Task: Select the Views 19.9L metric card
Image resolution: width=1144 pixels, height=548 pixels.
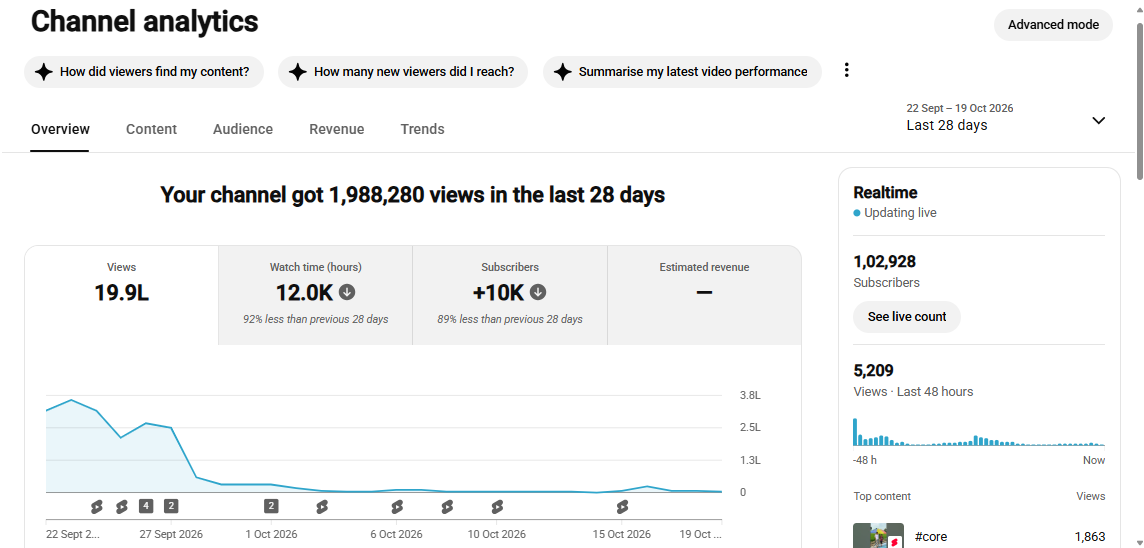Action: click(x=121, y=295)
